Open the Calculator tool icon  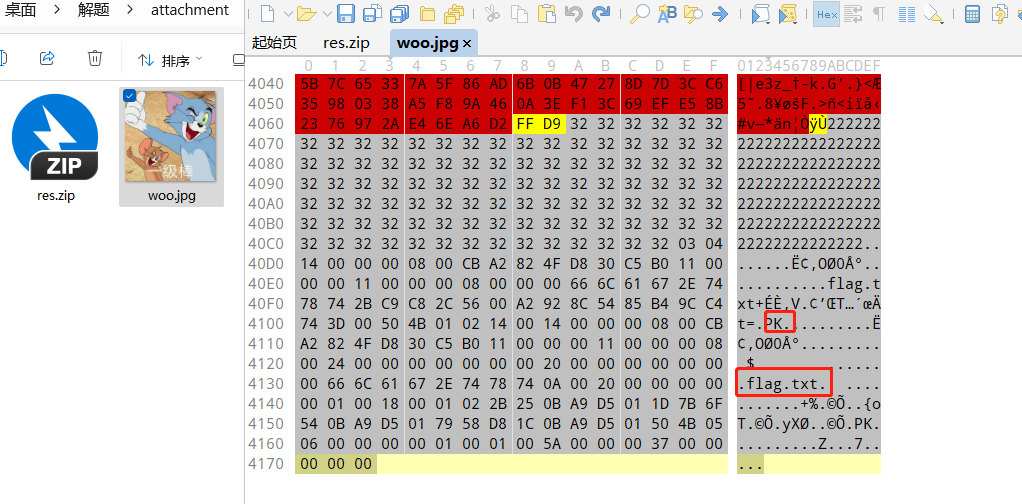[x=973, y=14]
